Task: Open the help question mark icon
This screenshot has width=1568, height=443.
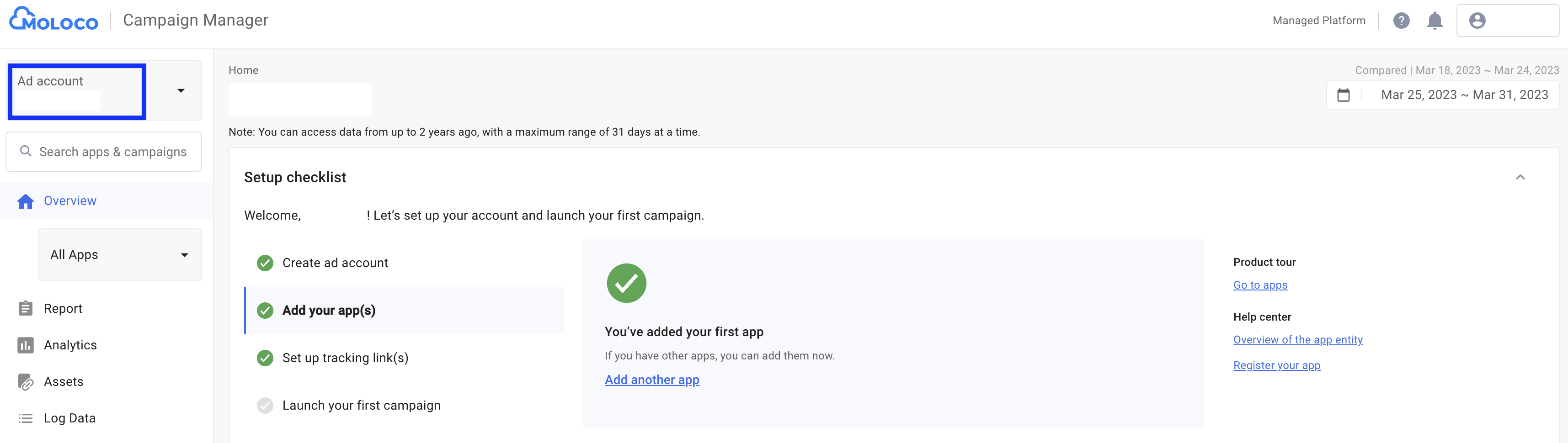Action: [1401, 21]
